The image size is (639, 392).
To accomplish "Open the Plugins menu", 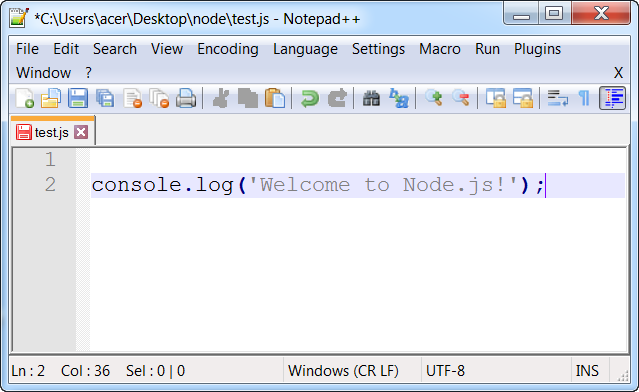I will click(537, 49).
